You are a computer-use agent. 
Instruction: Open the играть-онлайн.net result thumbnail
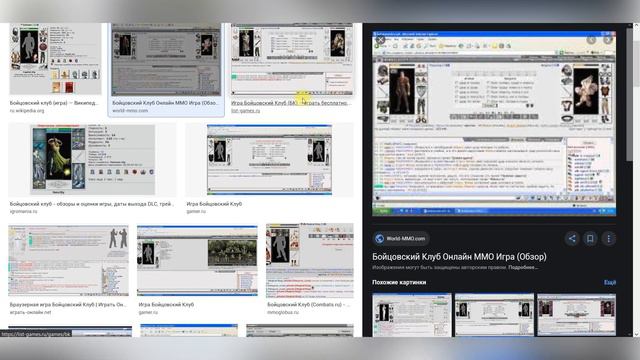tap(68, 260)
